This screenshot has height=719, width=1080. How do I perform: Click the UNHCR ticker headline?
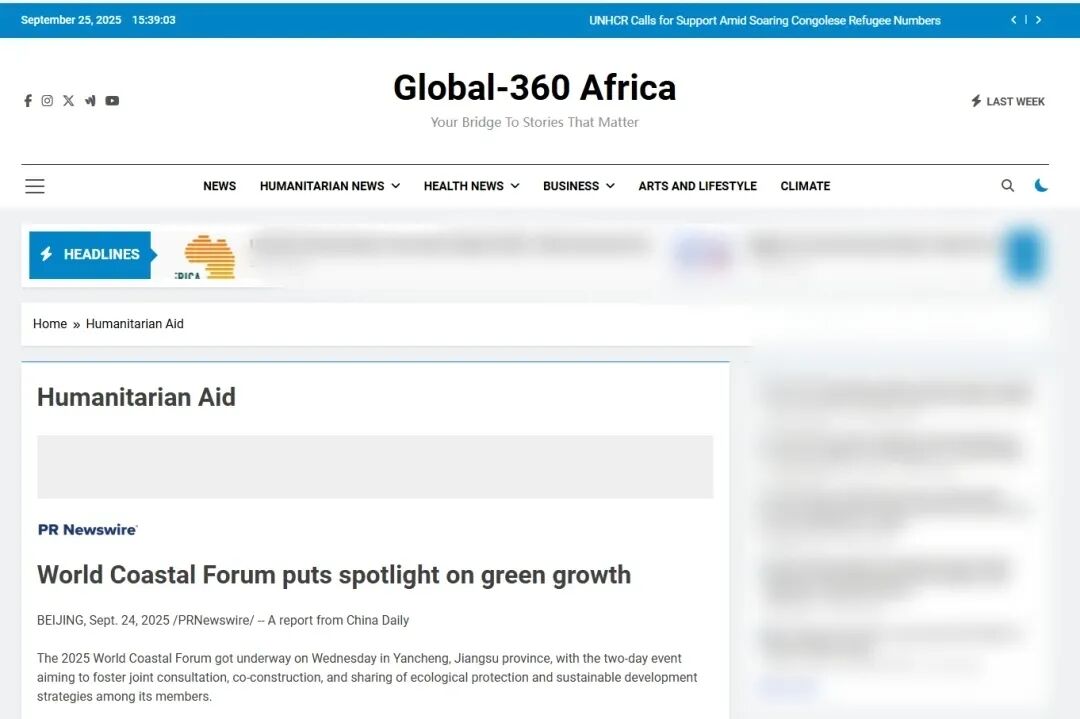[x=764, y=20]
